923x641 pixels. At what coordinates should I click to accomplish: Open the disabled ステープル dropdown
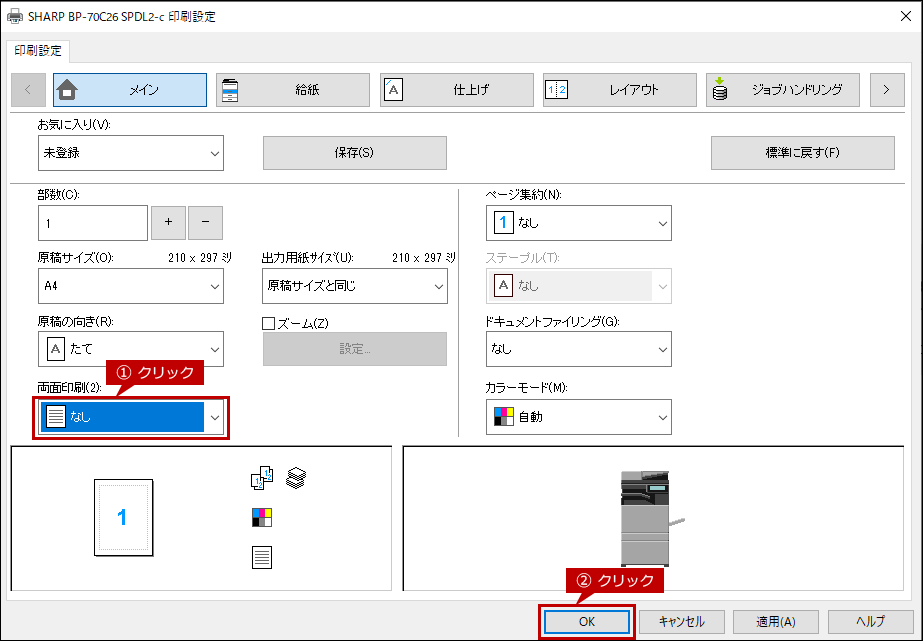coord(579,286)
